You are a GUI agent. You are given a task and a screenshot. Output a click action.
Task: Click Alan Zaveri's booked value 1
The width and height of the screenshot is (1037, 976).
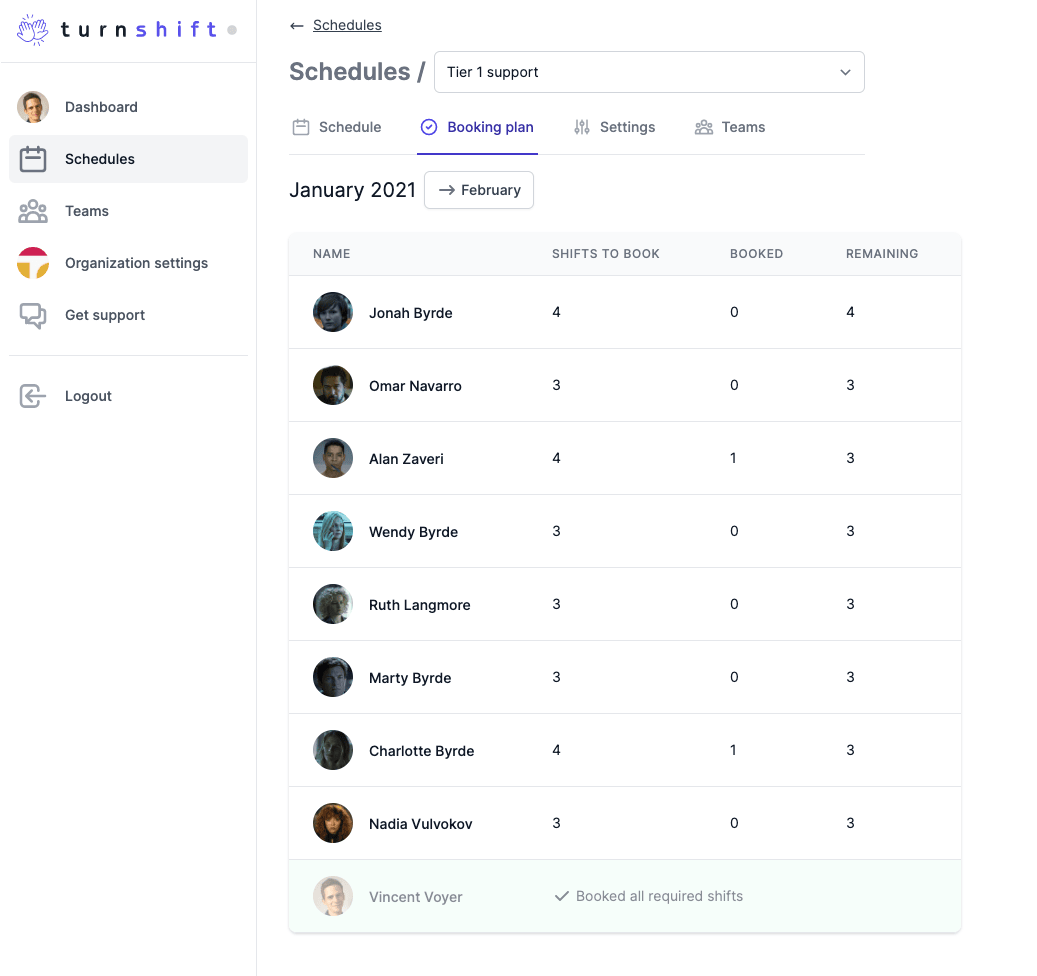pyautogui.click(x=733, y=458)
